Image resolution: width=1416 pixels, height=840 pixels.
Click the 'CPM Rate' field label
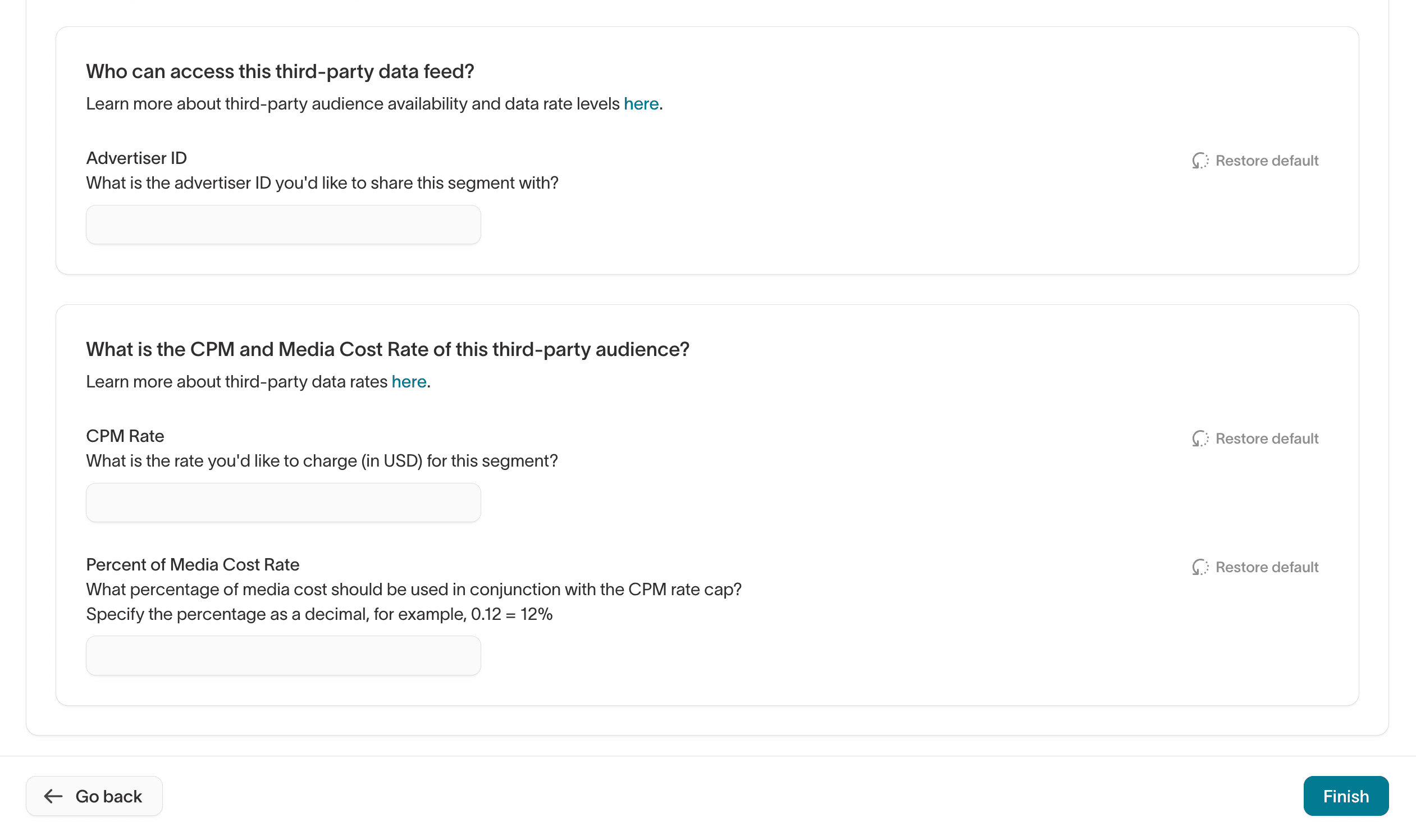pos(125,436)
